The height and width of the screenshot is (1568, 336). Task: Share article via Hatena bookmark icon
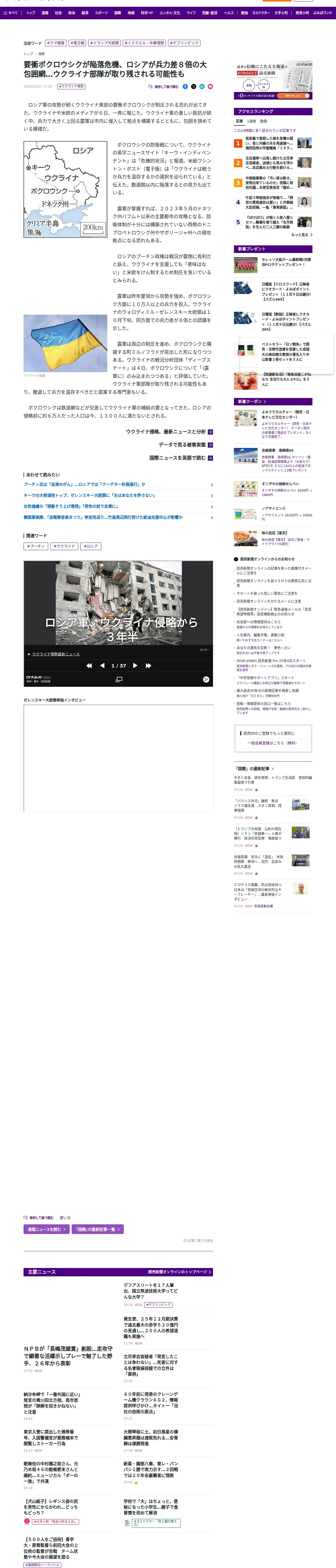[202, 87]
